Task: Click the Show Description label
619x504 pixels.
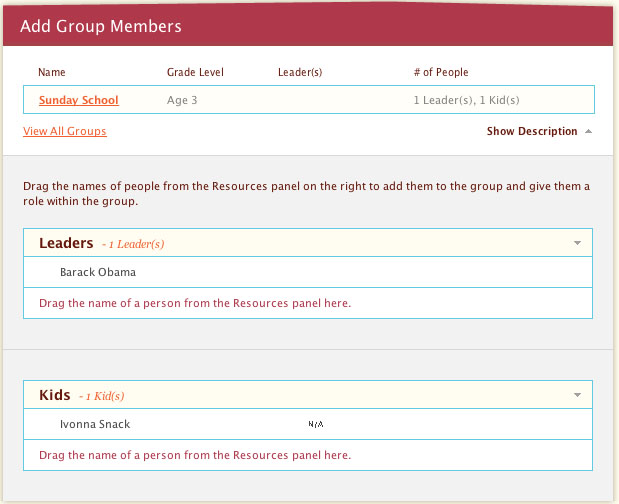Action: click(x=531, y=131)
